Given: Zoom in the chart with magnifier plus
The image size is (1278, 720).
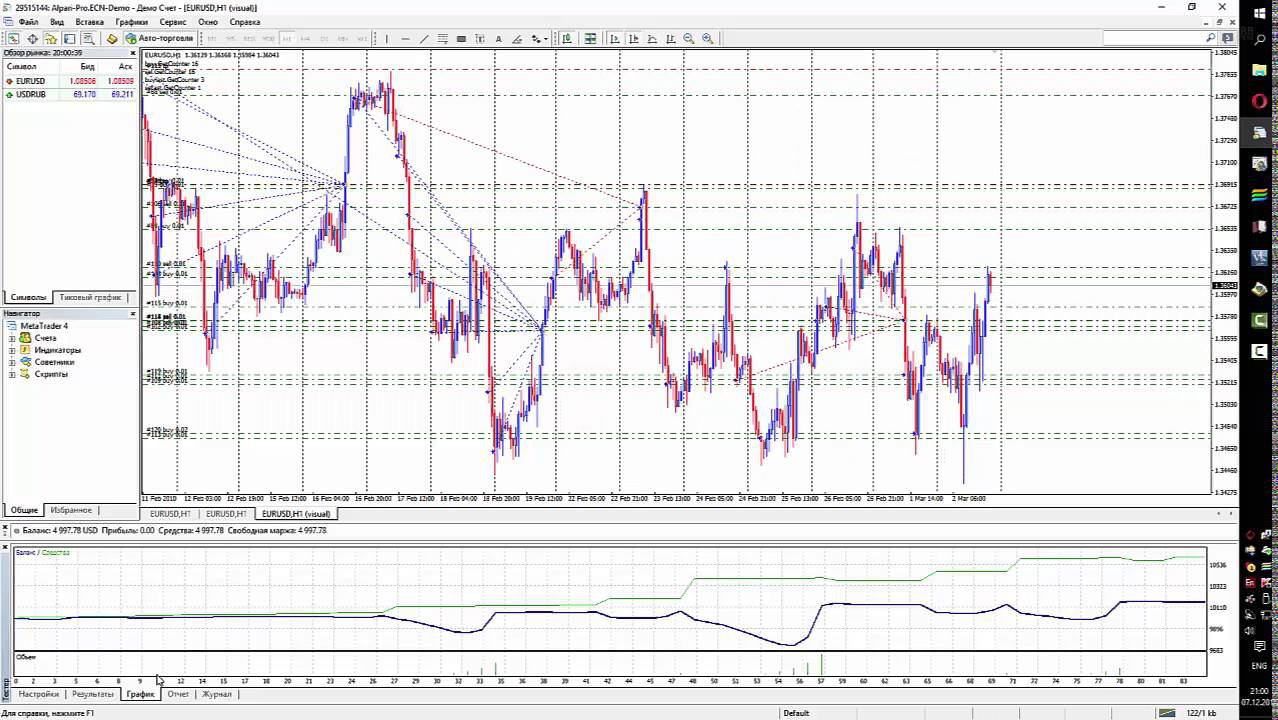Looking at the screenshot, I should (x=708, y=38).
